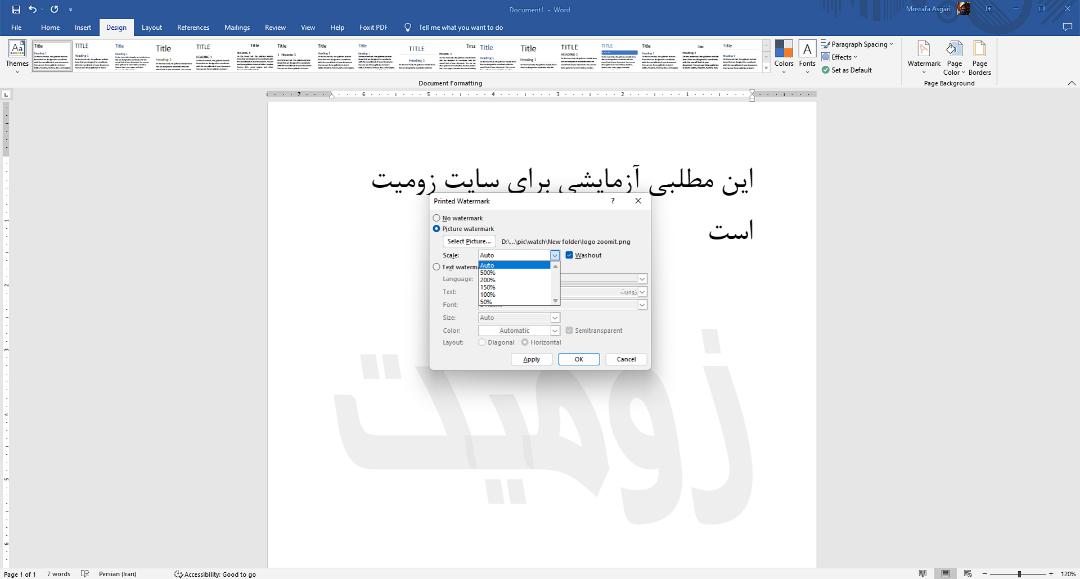
Task: Collapse the ribbon with the chevron
Action: 1071,83
